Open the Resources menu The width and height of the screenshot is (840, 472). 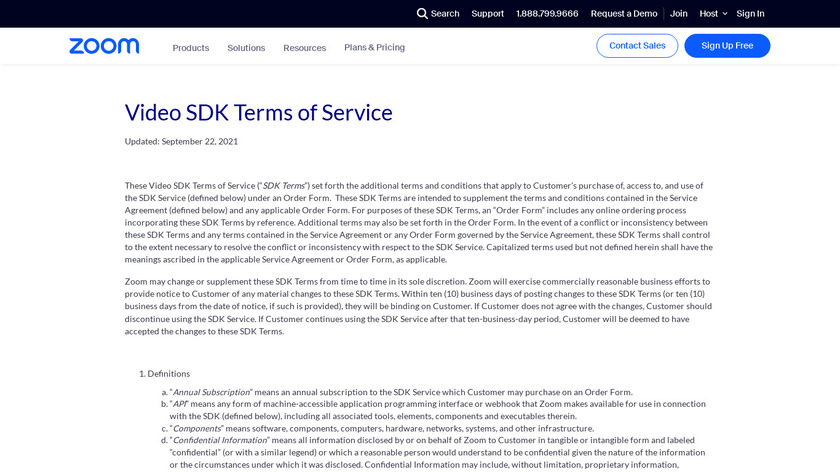[304, 48]
